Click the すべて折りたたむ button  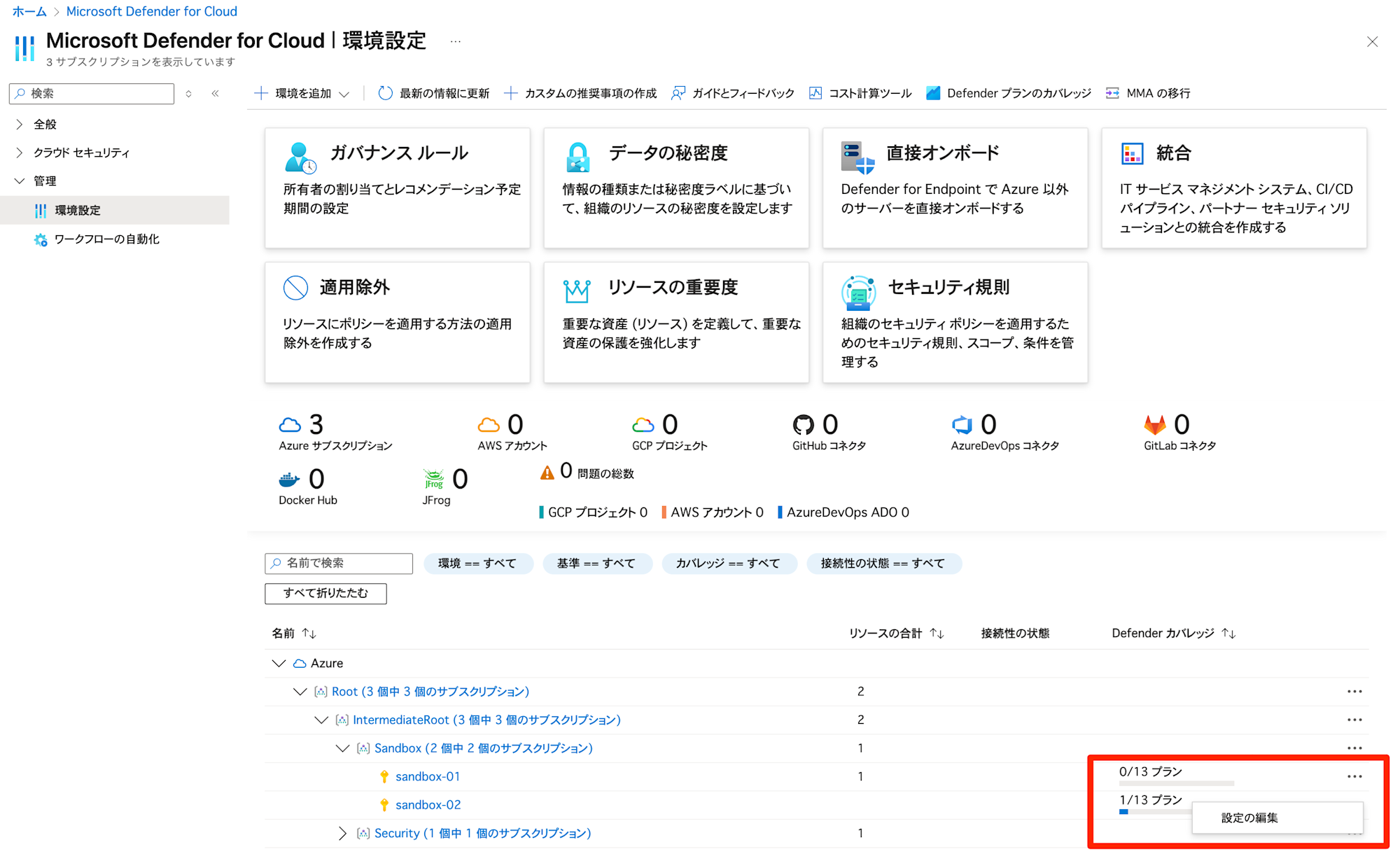[x=325, y=594]
